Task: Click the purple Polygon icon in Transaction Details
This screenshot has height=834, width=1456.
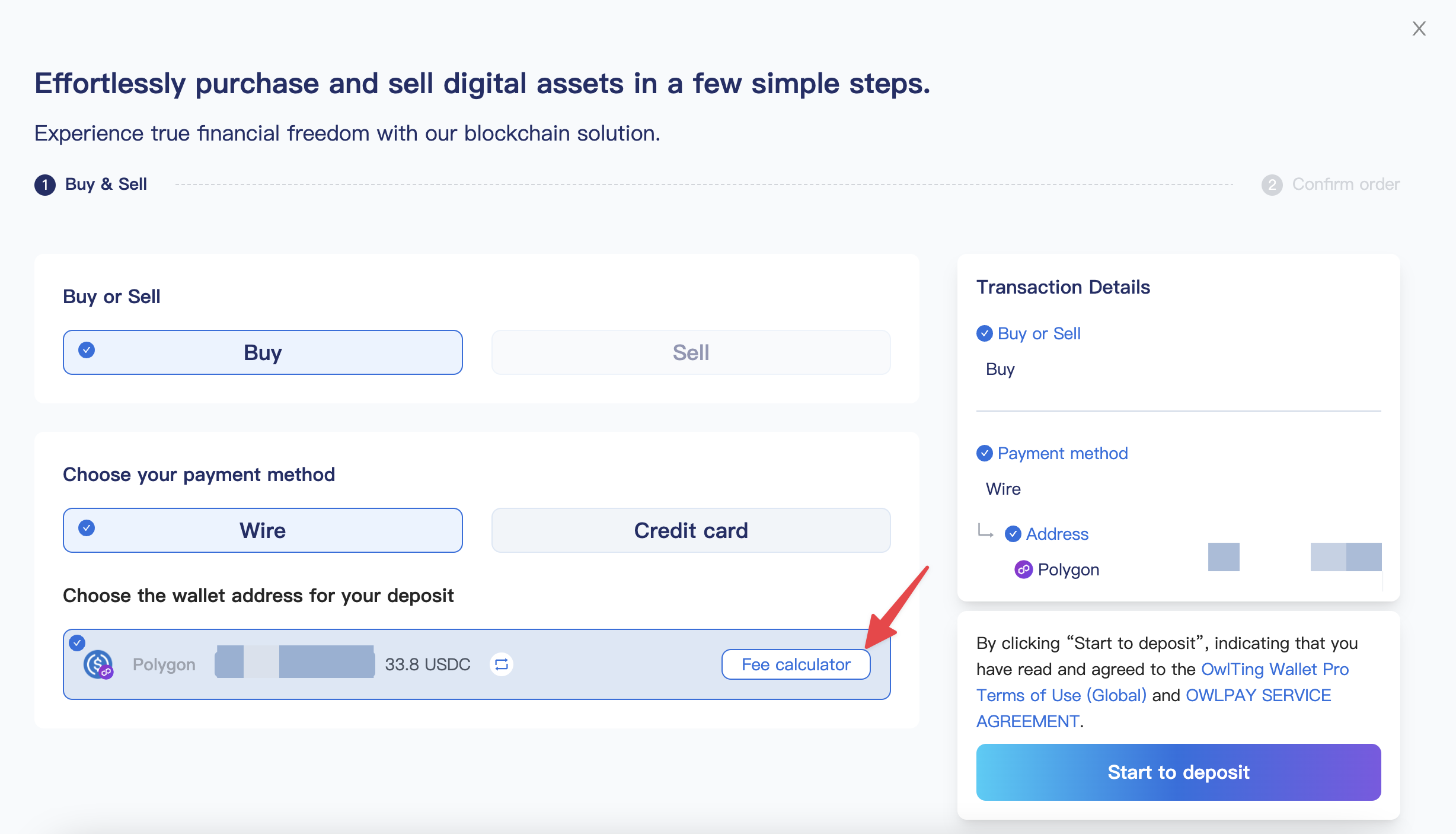Action: pos(1023,569)
